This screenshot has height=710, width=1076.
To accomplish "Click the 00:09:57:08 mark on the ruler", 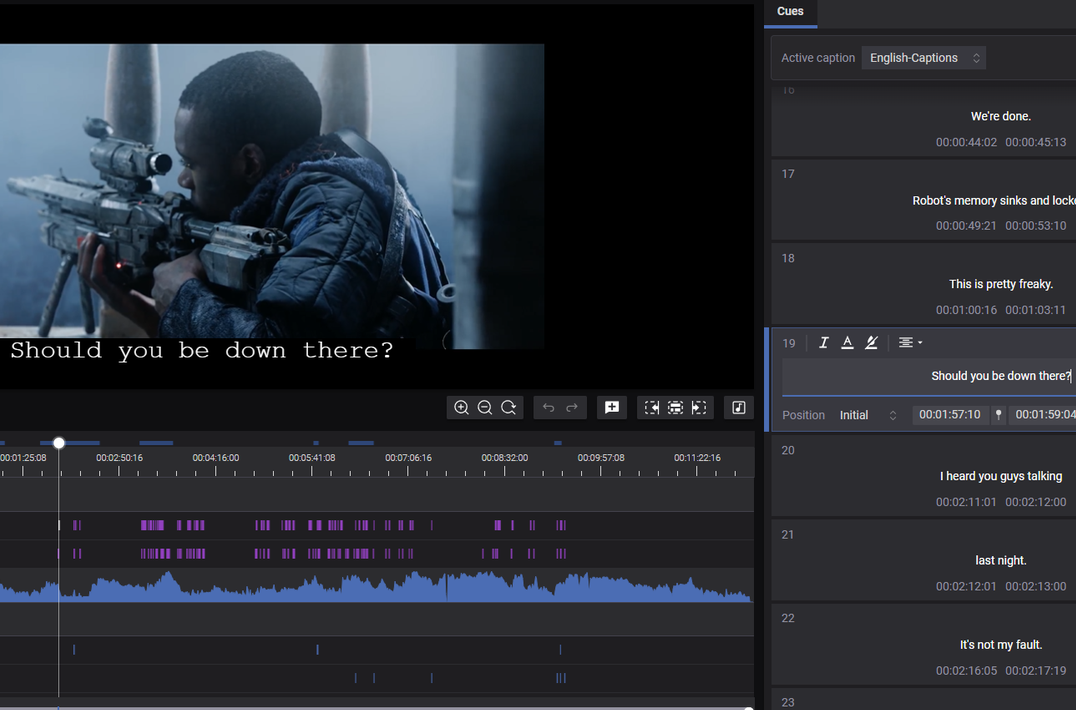I will click(600, 458).
